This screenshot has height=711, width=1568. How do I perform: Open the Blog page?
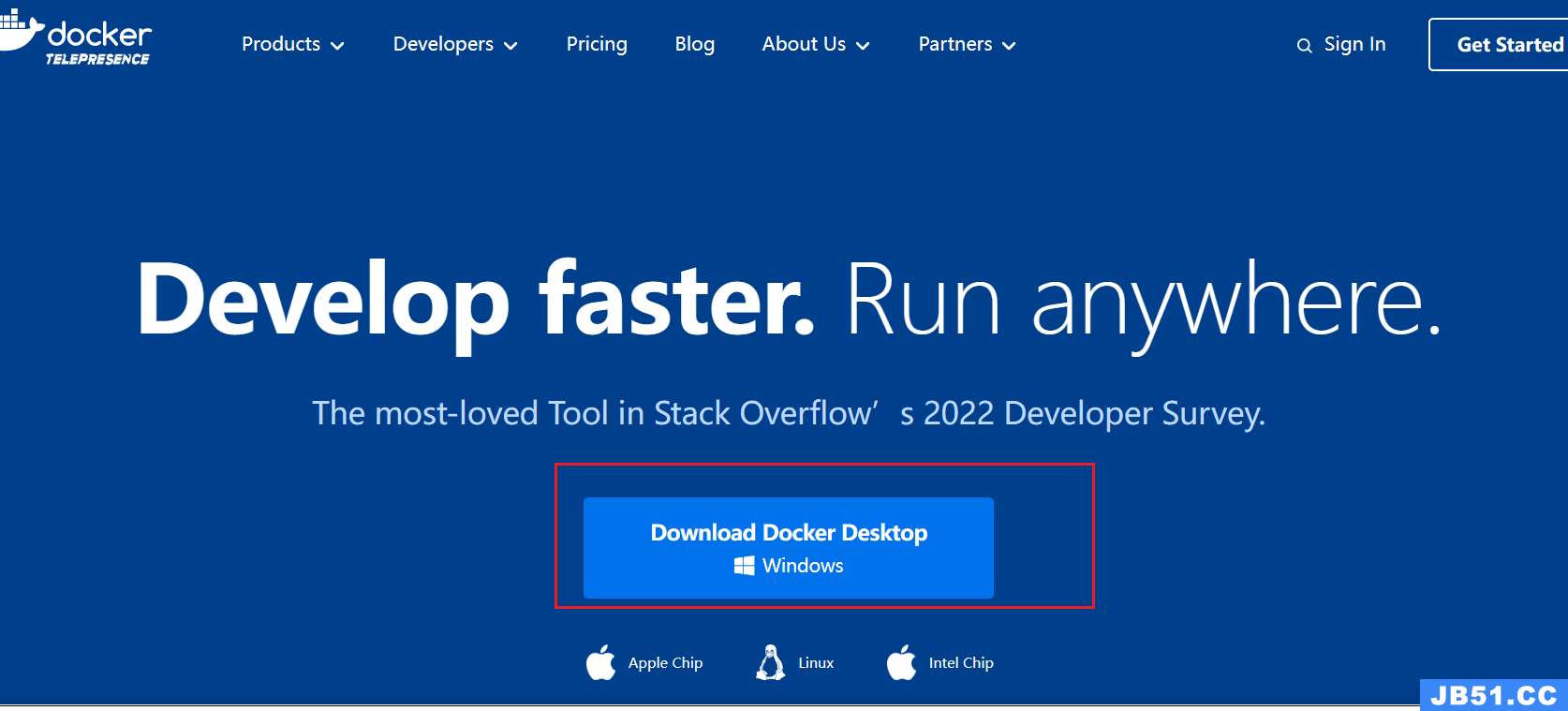694,44
